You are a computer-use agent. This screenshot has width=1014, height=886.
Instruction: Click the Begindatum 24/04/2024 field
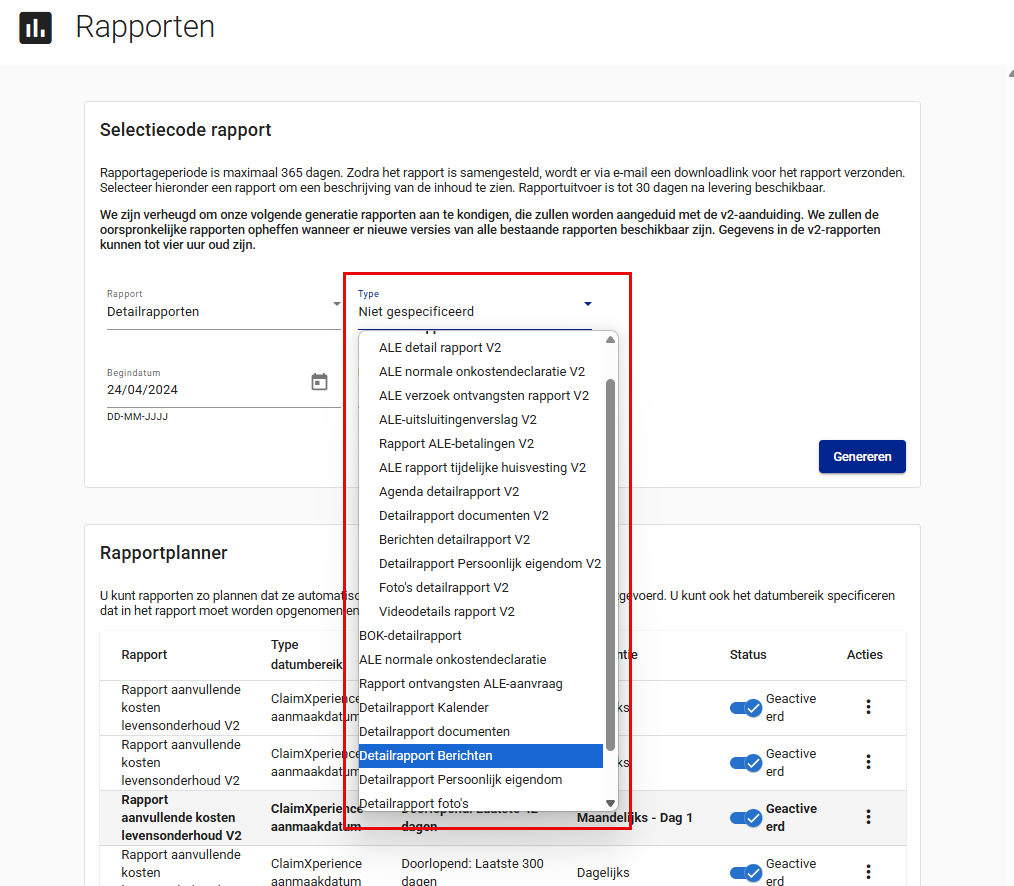click(224, 389)
